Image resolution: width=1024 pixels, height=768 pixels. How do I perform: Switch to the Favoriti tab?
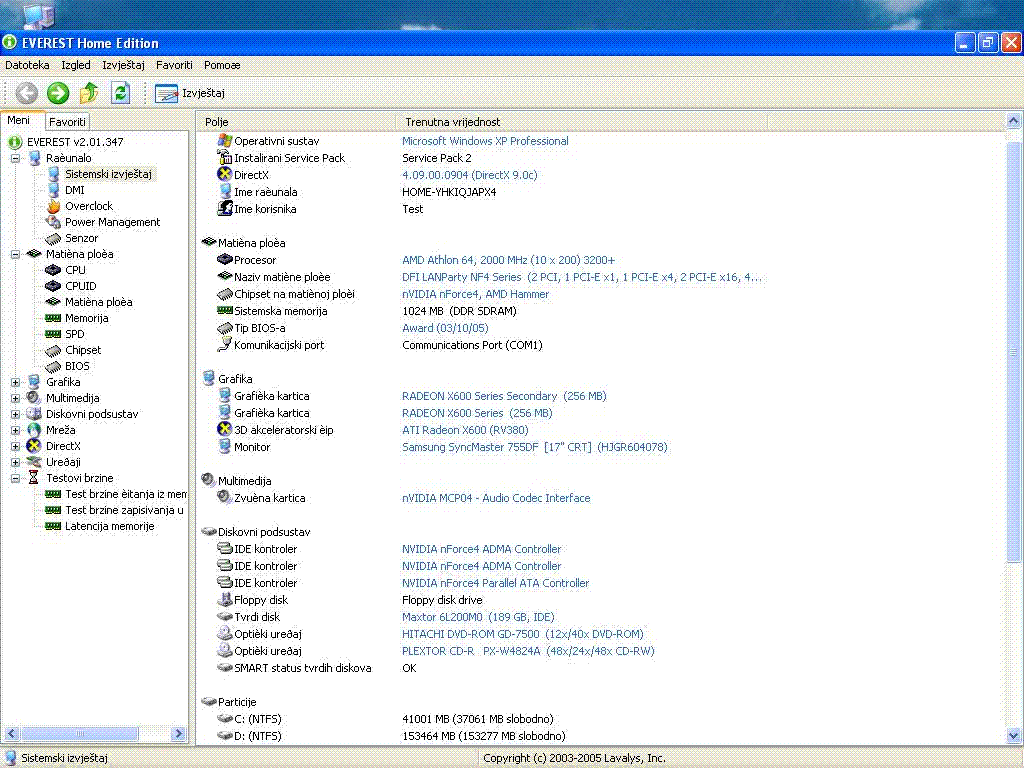[x=67, y=122]
